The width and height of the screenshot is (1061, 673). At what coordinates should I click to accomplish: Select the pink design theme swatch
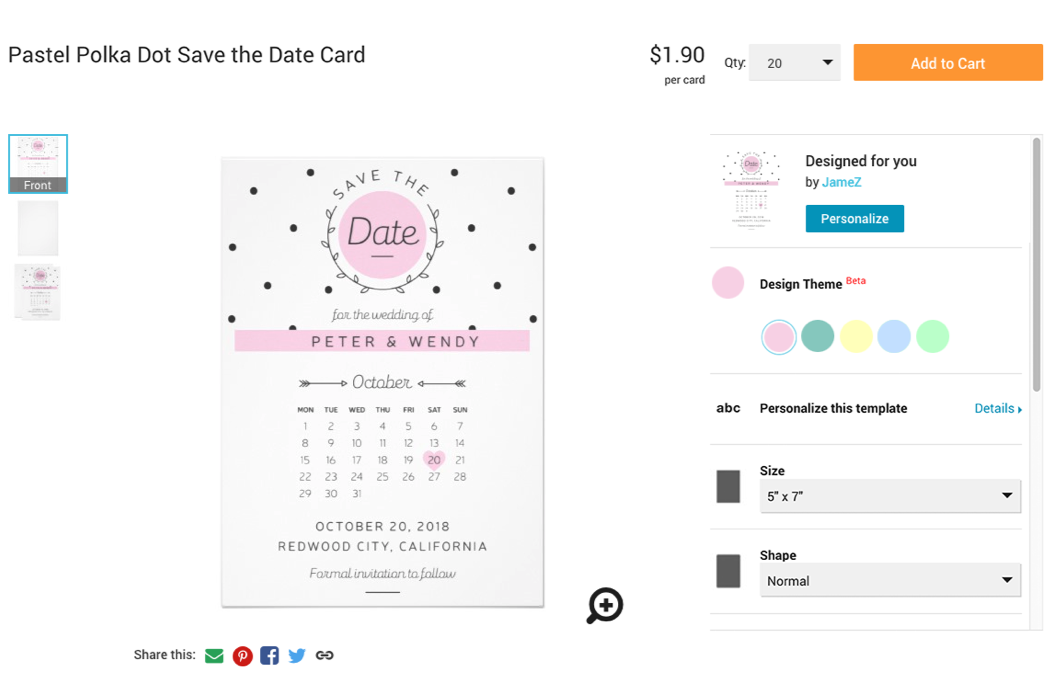tap(779, 337)
